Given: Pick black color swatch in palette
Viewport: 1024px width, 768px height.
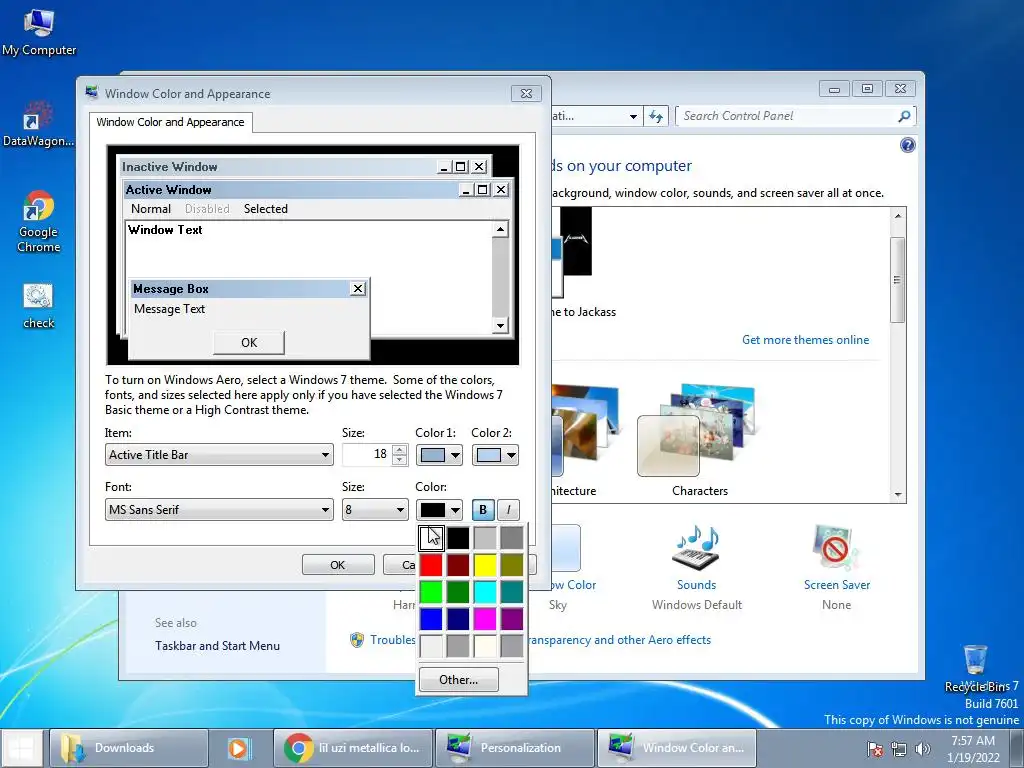Looking at the screenshot, I should [458, 538].
